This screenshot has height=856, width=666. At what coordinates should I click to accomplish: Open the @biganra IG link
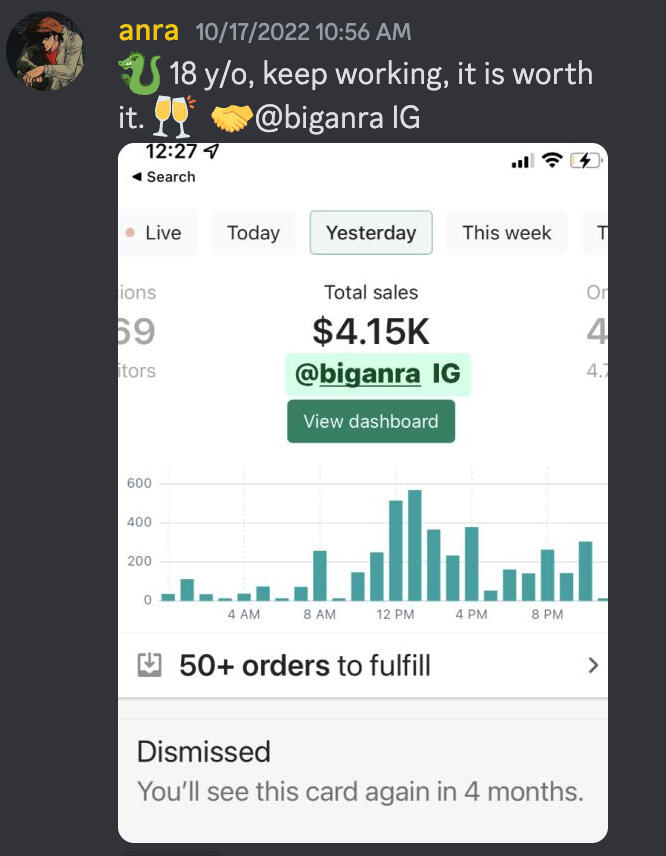coord(377,374)
